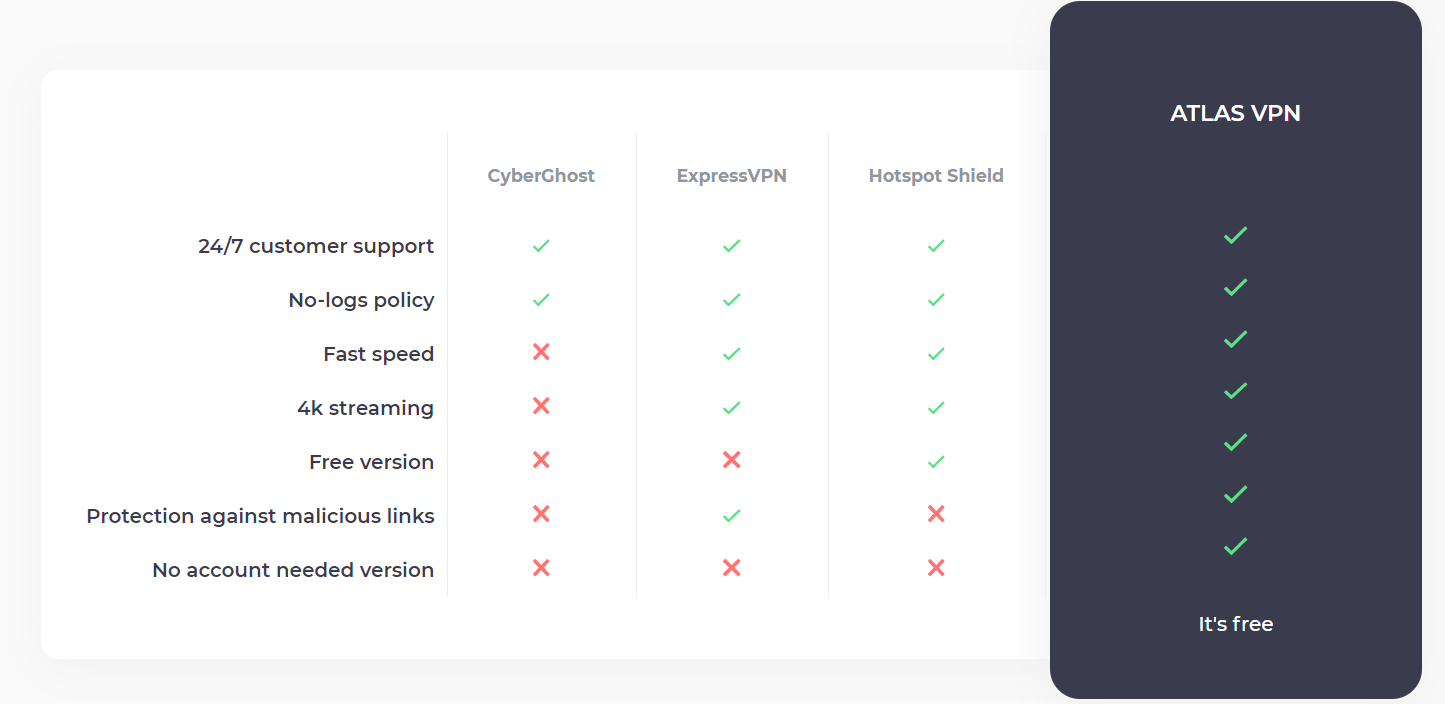Click ExpressVPN 4k streaming checkmark

732,408
